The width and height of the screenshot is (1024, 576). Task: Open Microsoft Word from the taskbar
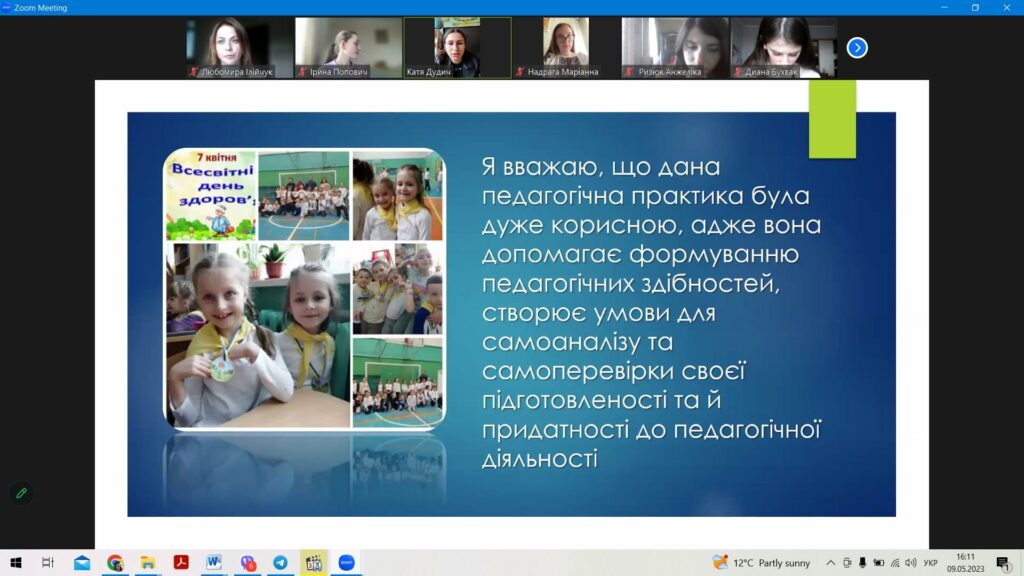point(214,562)
